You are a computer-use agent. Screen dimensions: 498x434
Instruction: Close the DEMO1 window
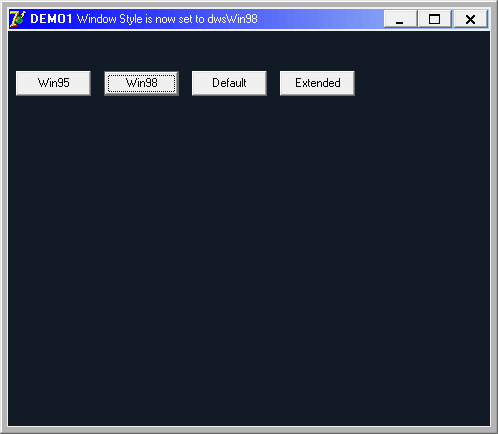click(x=471, y=19)
